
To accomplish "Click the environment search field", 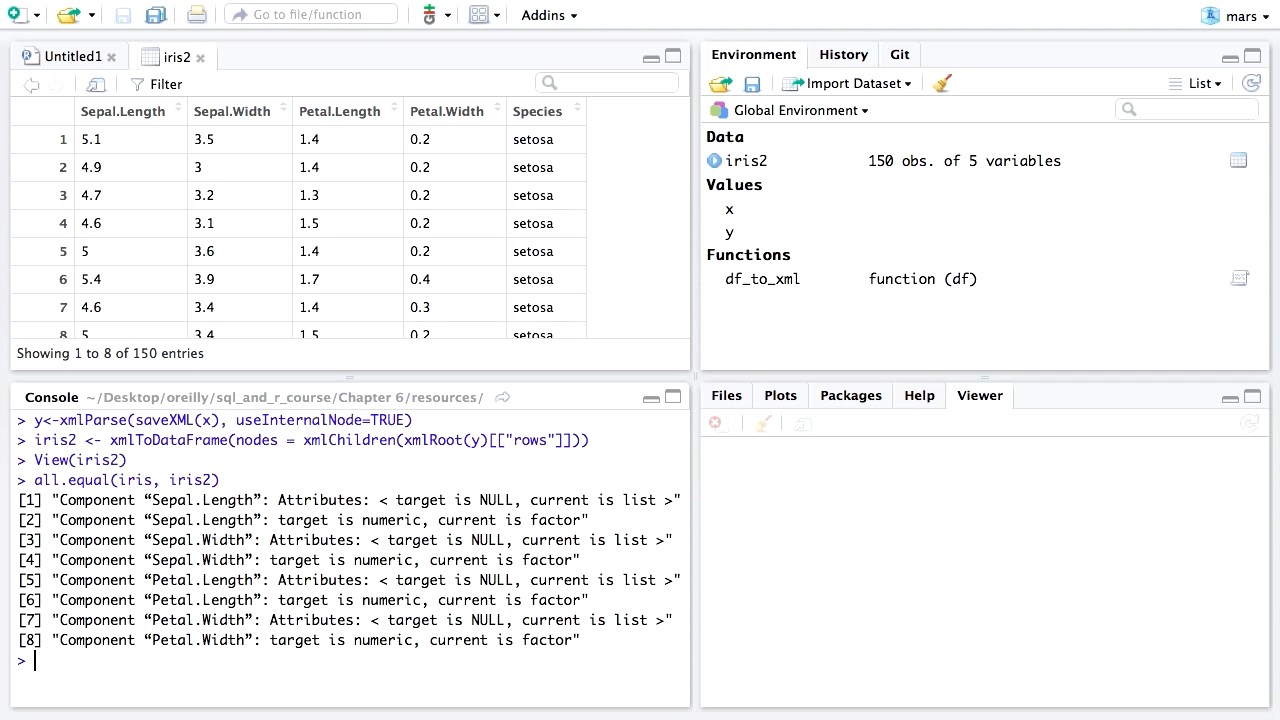I will pos(1186,109).
